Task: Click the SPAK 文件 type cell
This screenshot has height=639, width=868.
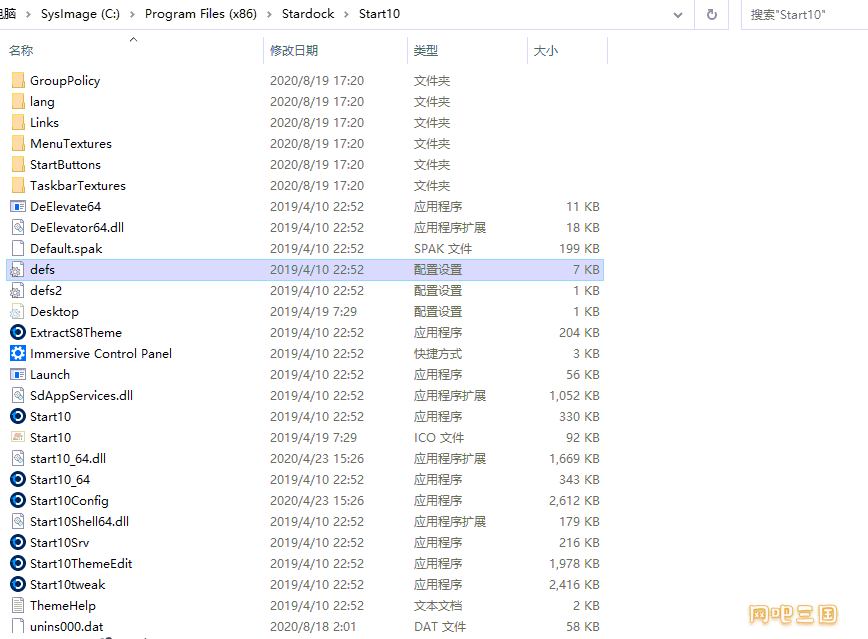Action: coord(443,249)
